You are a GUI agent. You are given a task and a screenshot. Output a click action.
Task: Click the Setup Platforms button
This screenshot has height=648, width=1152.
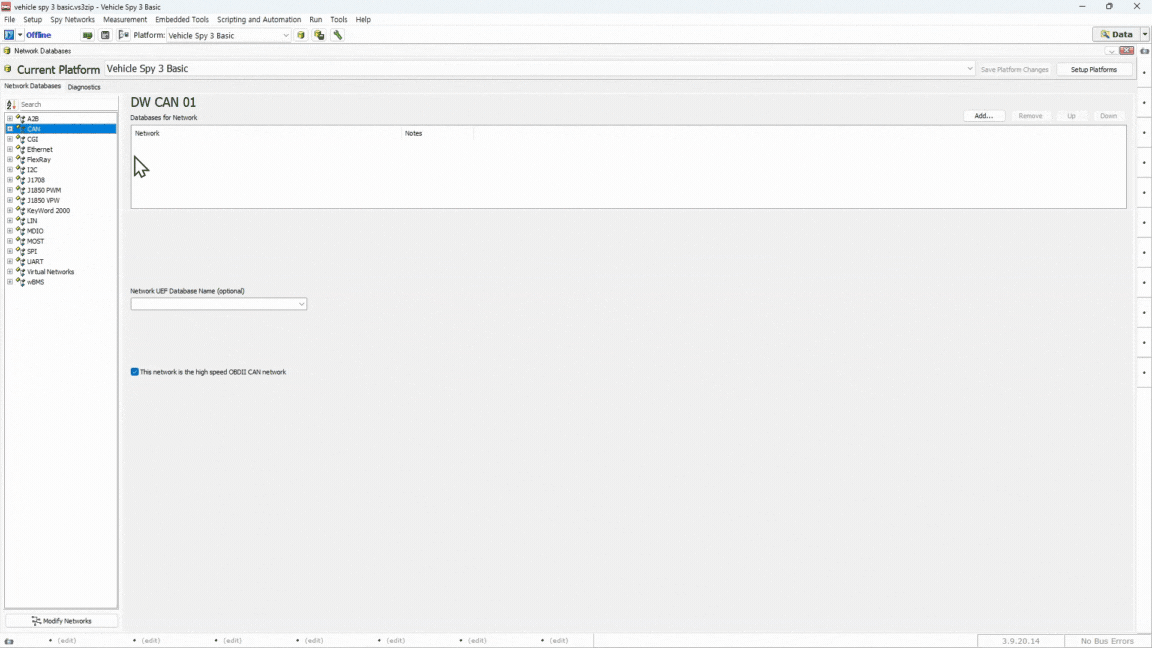click(1093, 69)
